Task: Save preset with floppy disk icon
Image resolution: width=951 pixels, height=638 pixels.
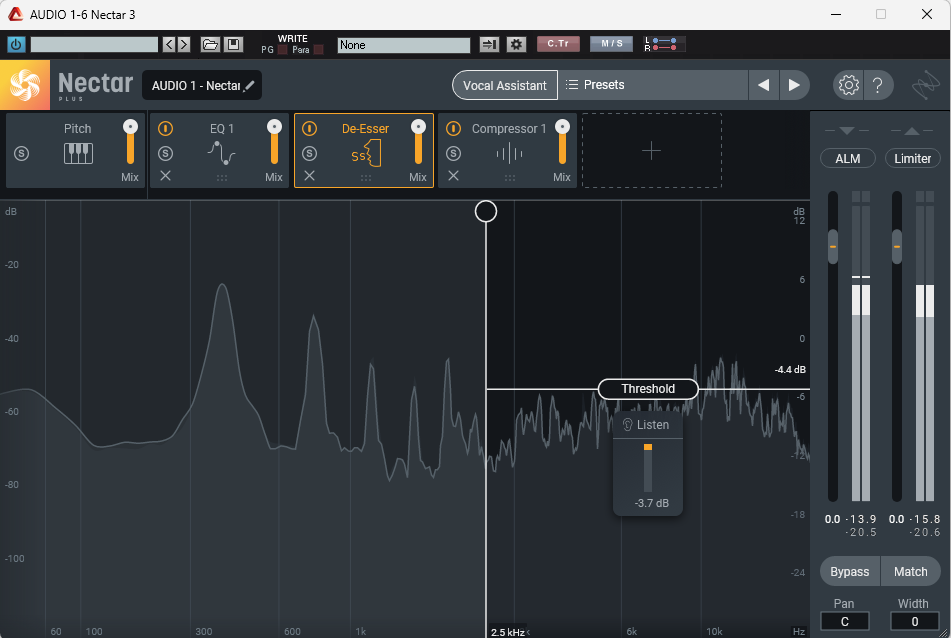Action: [x=234, y=44]
